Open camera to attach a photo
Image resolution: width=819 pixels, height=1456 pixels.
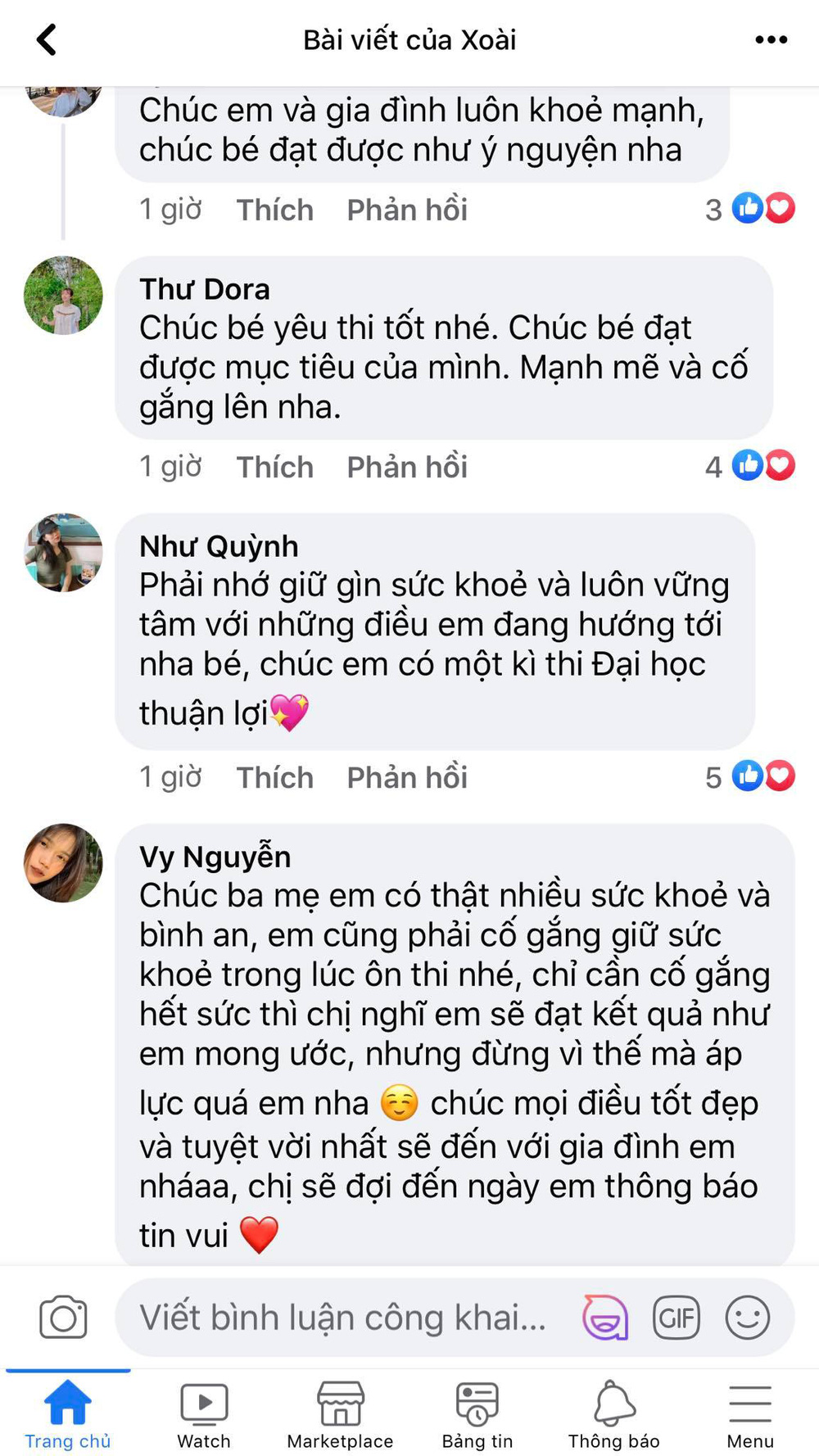pos(63,1317)
